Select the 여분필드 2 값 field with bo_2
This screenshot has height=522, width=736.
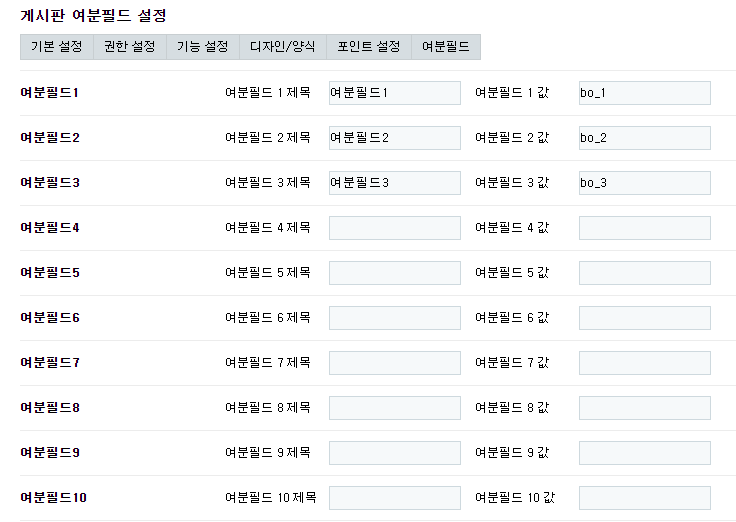(644, 138)
